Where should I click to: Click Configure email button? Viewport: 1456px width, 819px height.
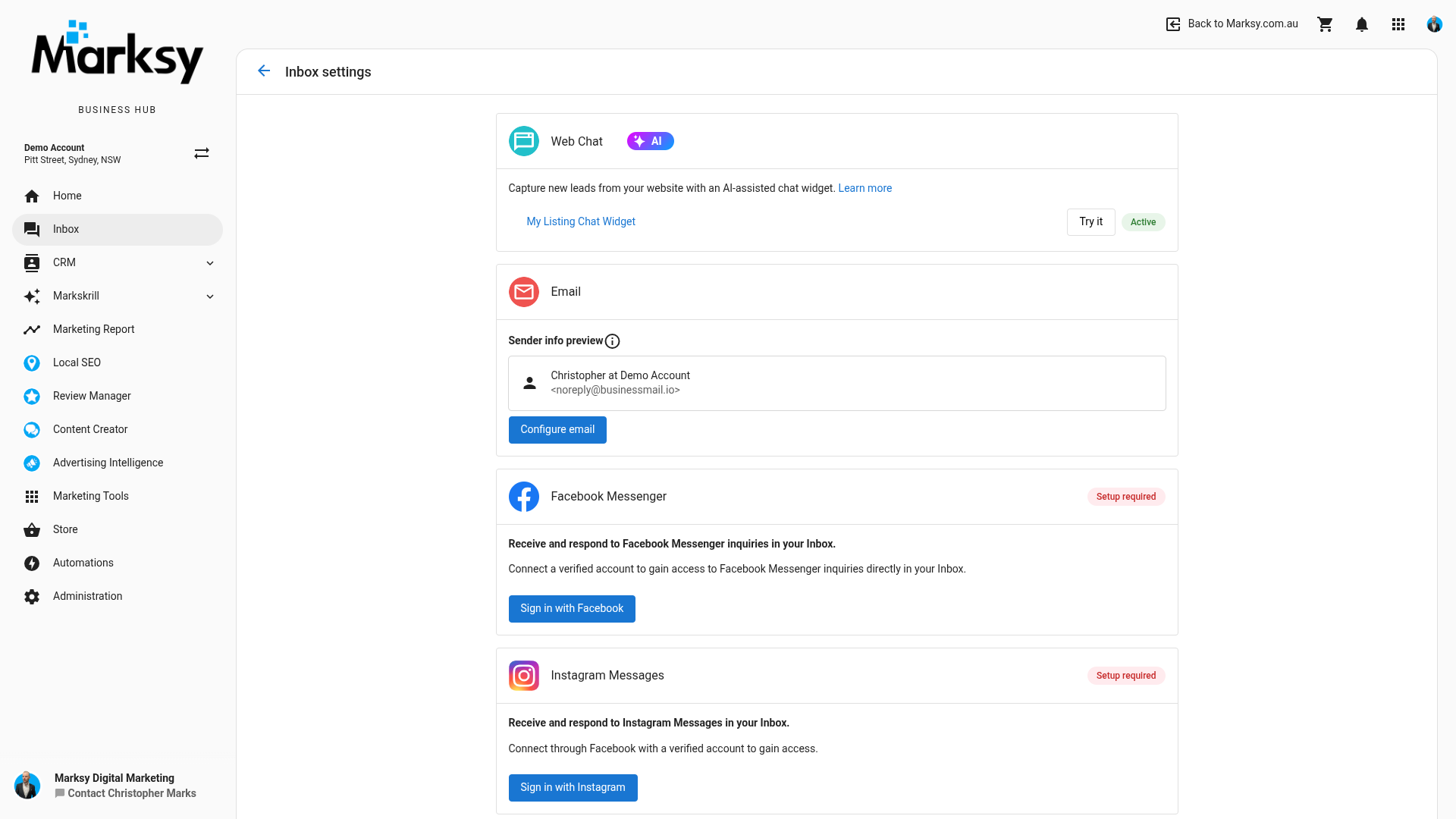pos(557,430)
